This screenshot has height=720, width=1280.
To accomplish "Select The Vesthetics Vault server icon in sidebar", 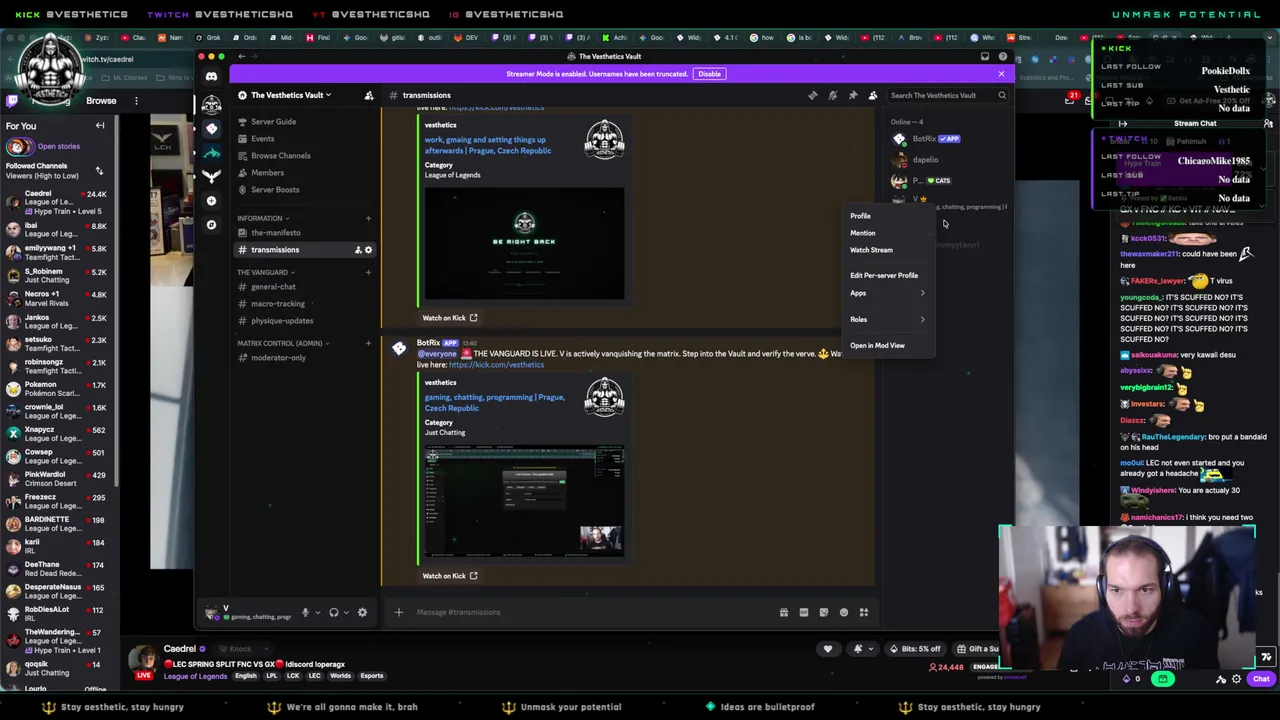I will 211,104.
